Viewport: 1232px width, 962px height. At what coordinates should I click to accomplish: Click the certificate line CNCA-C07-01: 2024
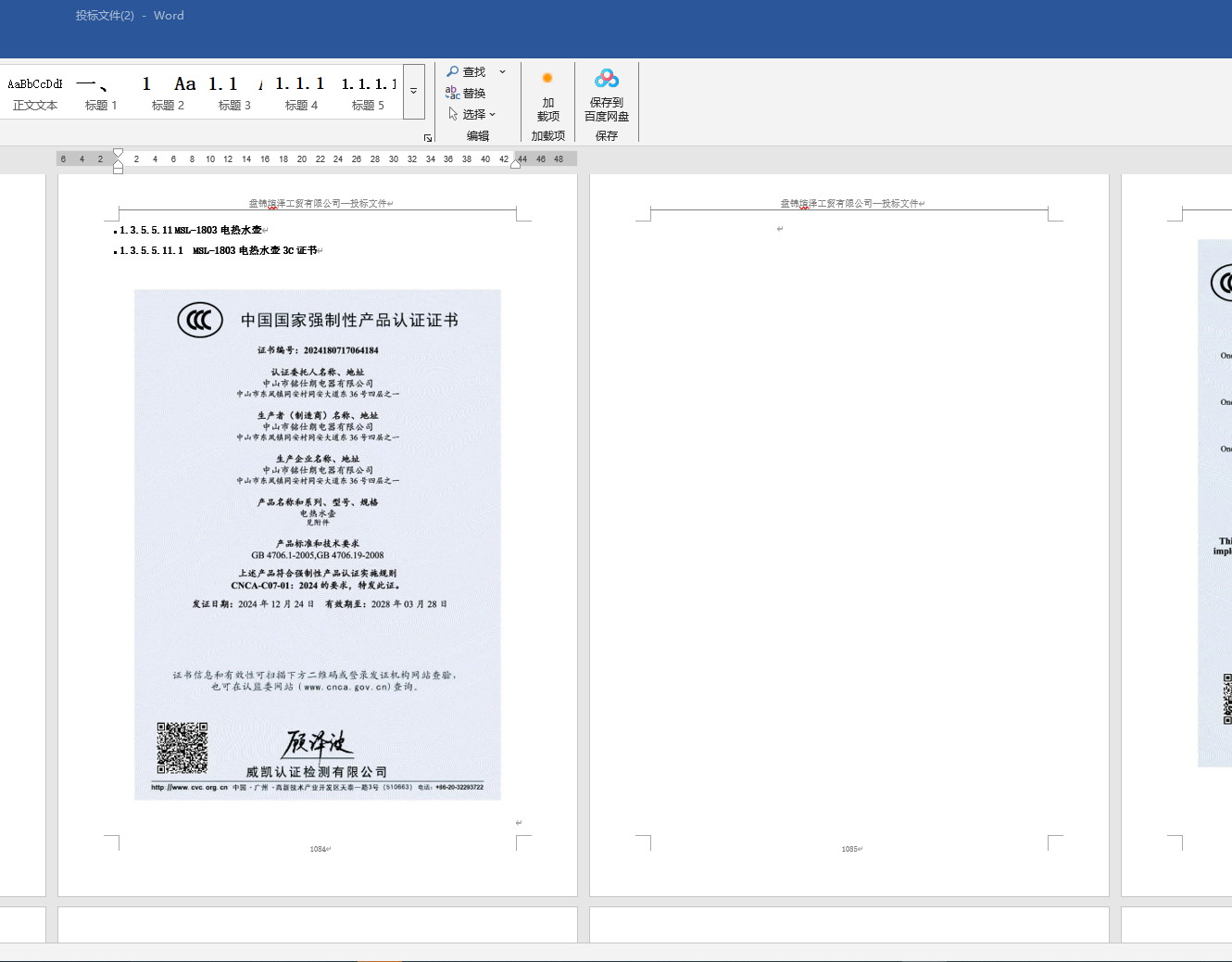[316, 586]
